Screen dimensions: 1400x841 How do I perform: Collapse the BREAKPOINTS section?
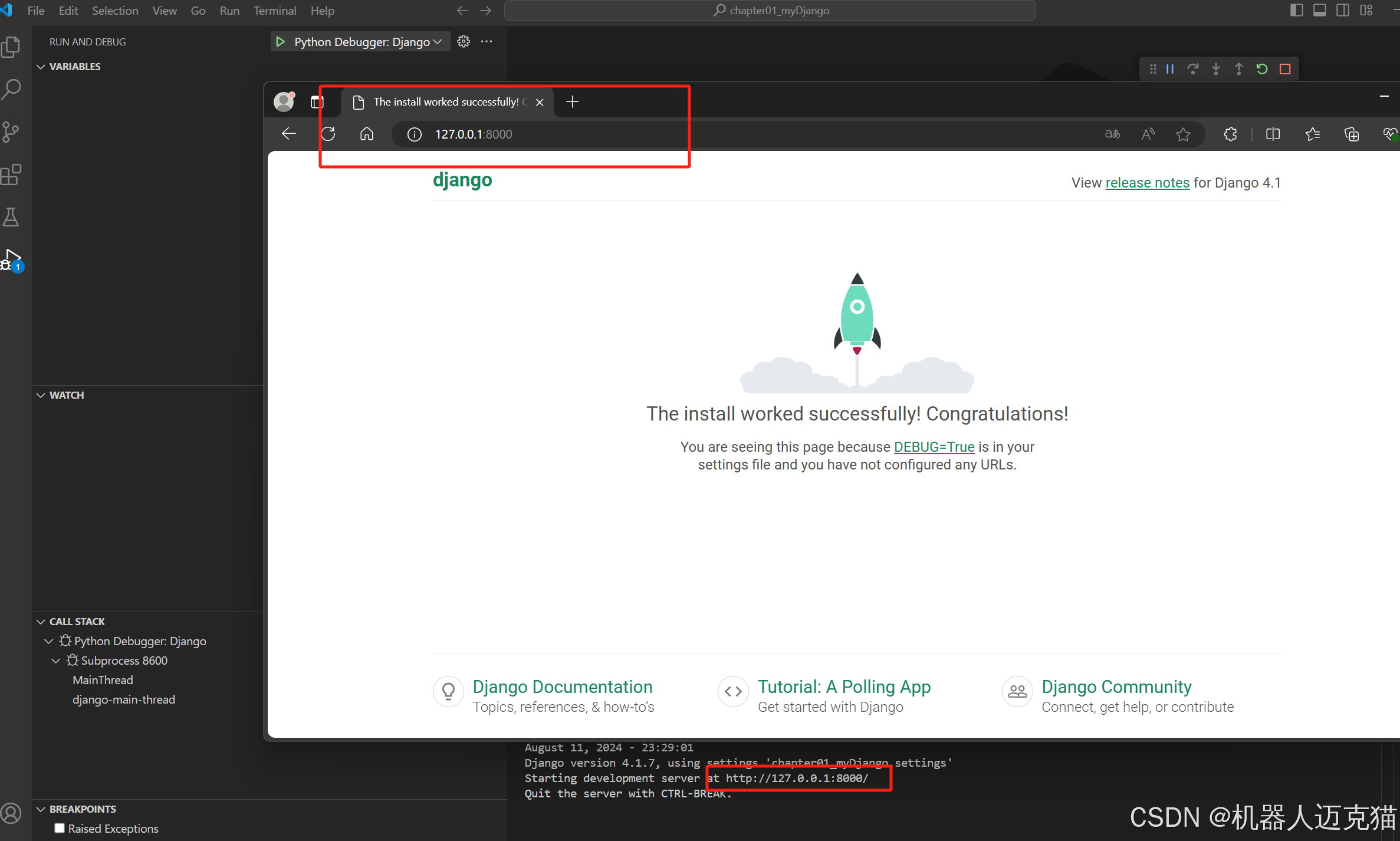point(41,809)
